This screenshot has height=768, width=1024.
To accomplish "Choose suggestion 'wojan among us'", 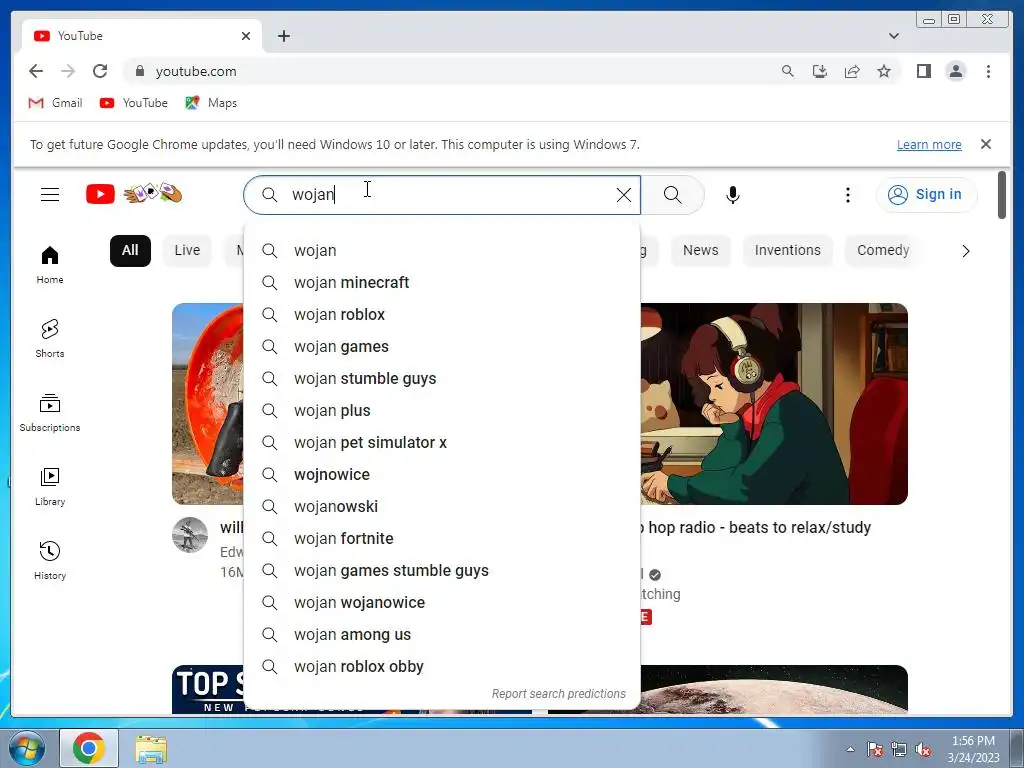I will point(441,635).
